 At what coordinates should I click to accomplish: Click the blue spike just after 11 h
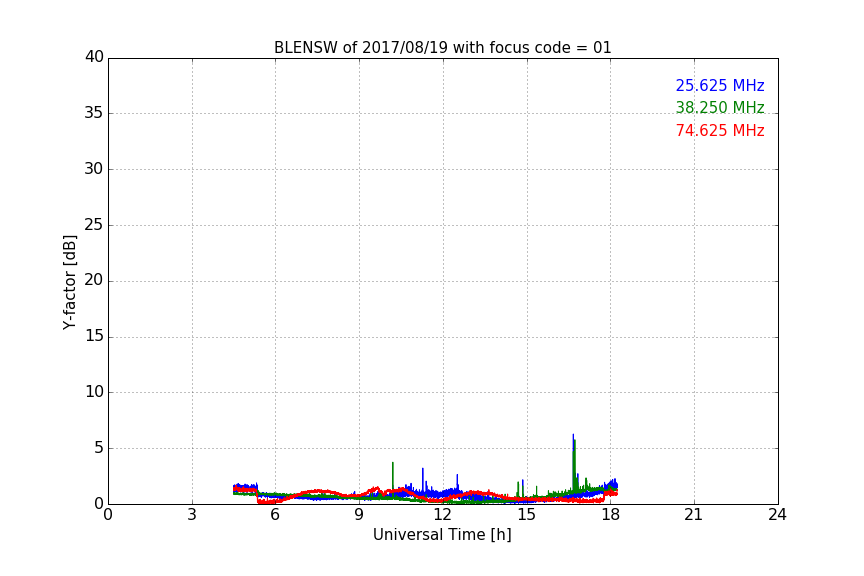pyautogui.click(x=423, y=480)
